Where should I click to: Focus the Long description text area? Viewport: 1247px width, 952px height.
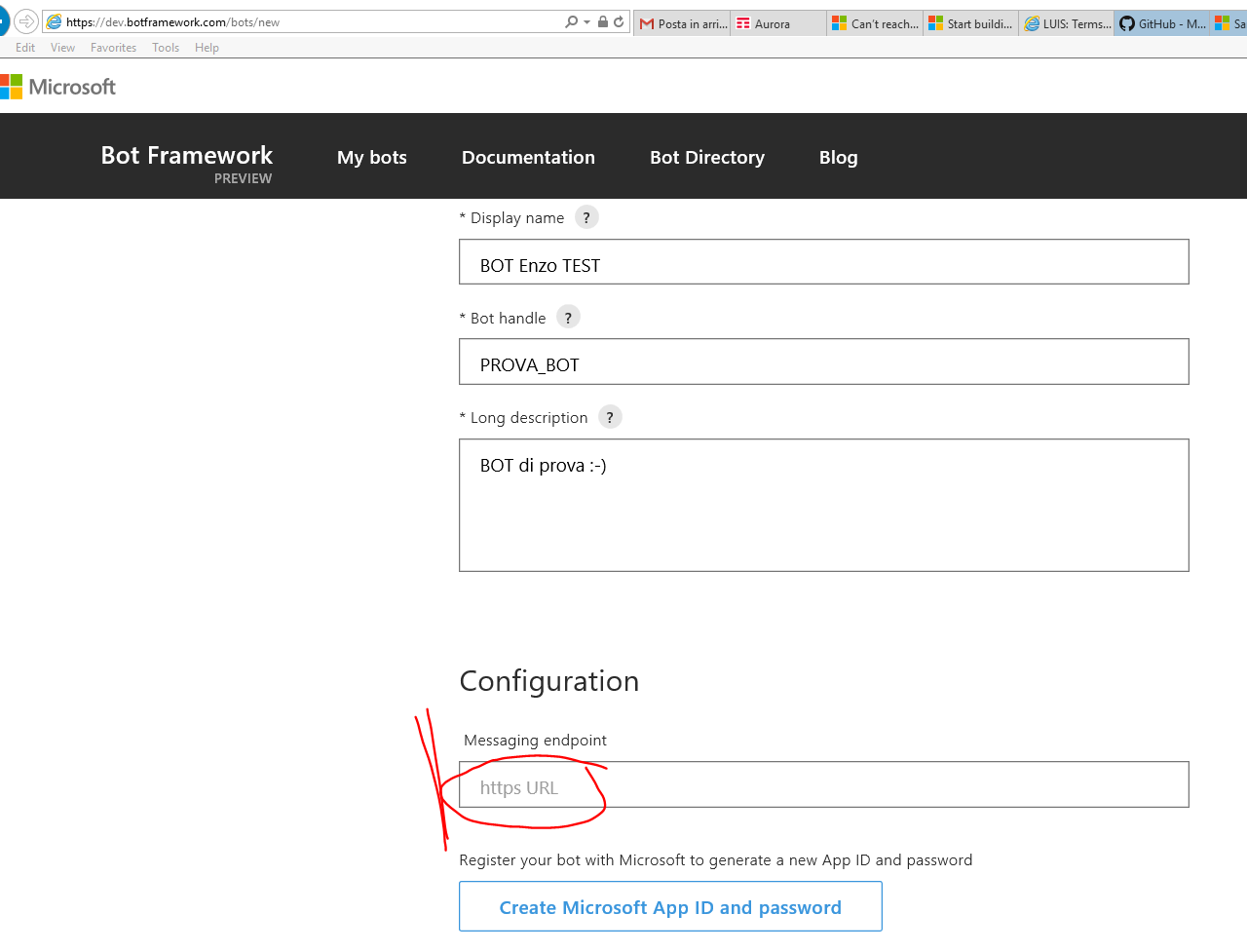823,505
